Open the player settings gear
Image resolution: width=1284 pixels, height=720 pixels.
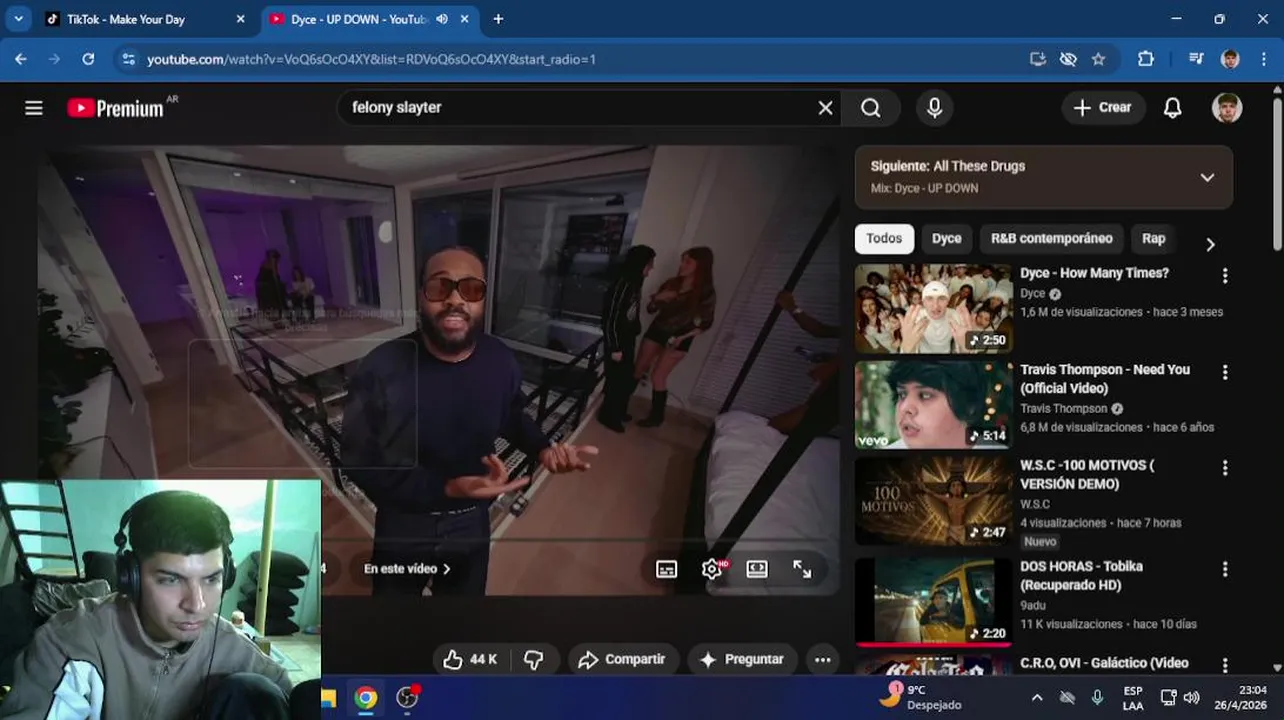tap(712, 569)
